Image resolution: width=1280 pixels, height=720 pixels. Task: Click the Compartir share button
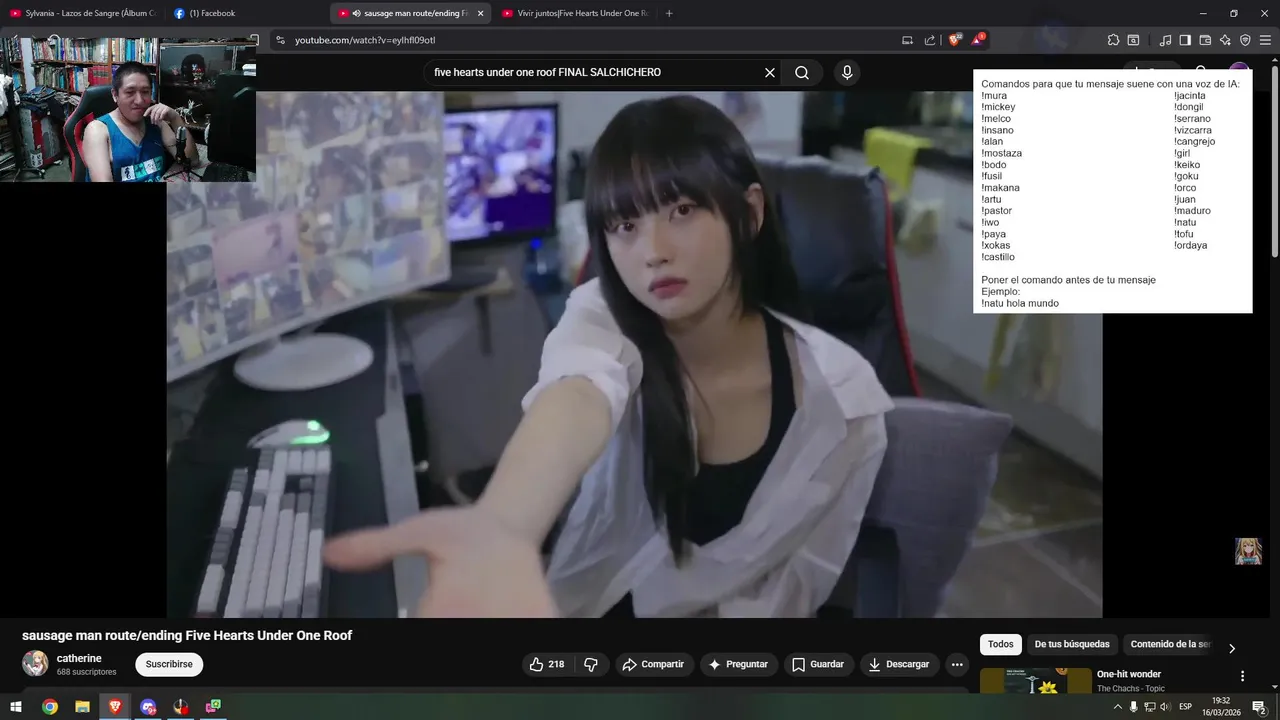point(653,664)
